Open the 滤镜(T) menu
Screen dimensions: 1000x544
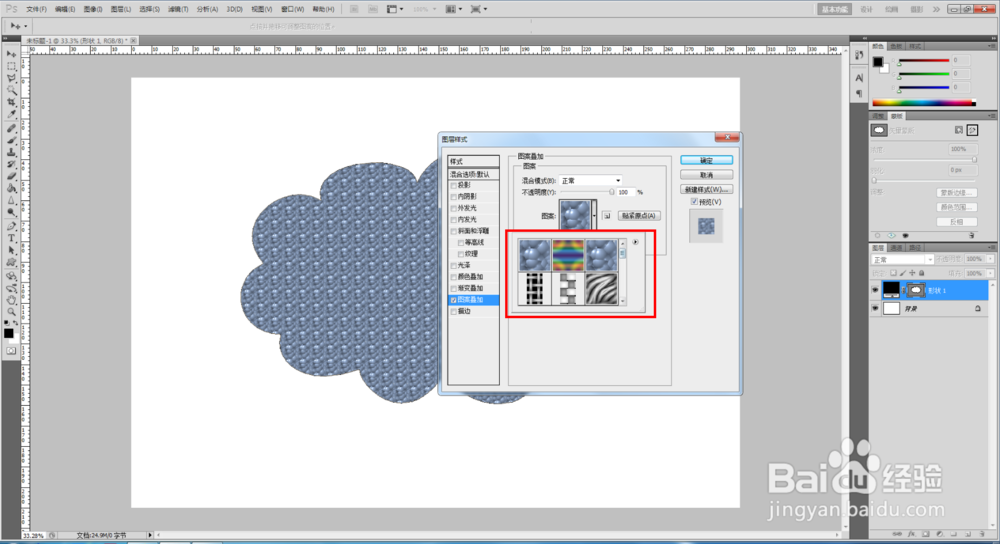point(178,10)
